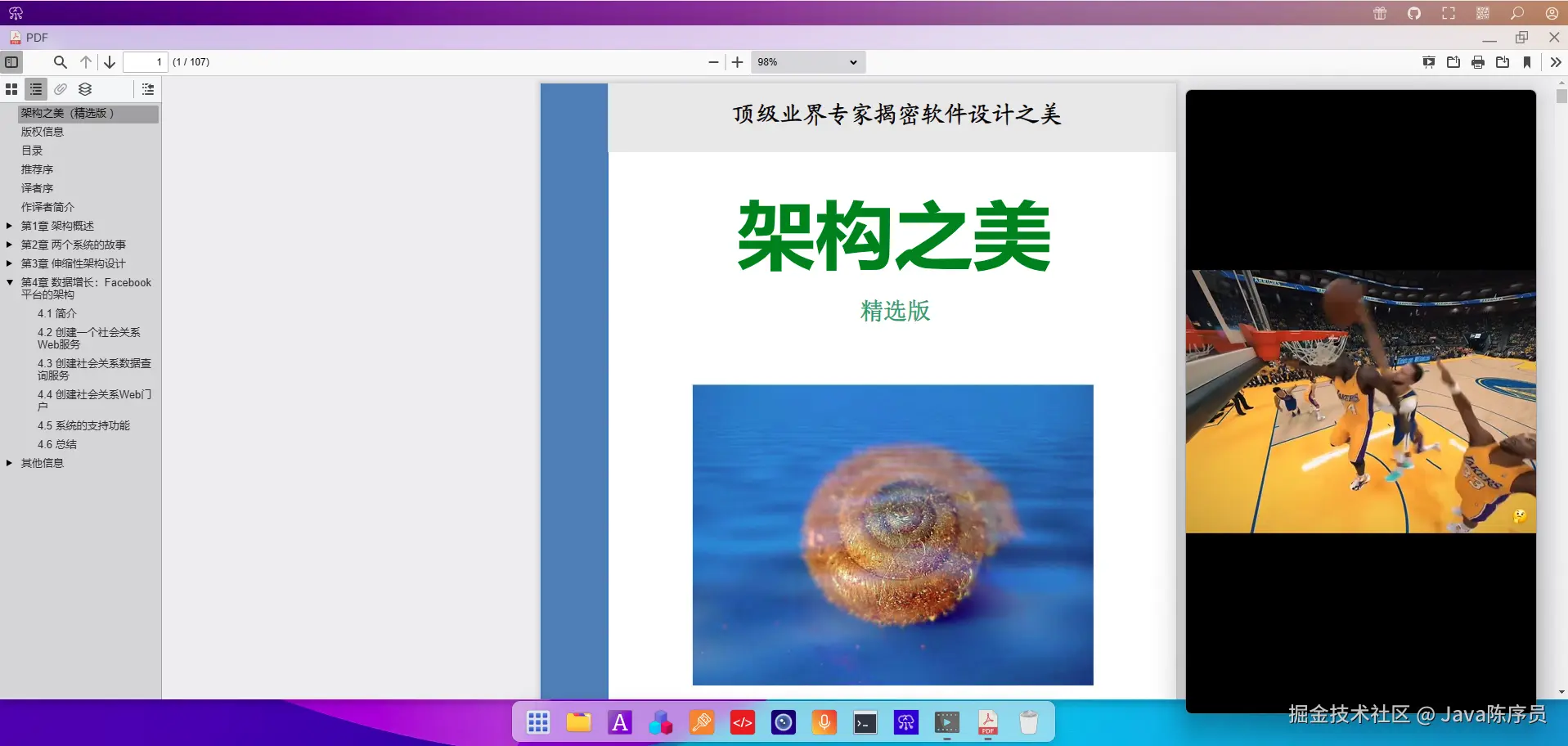This screenshot has width=1568, height=746.
Task: Open the camera app in dock
Action: click(x=784, y=722)
